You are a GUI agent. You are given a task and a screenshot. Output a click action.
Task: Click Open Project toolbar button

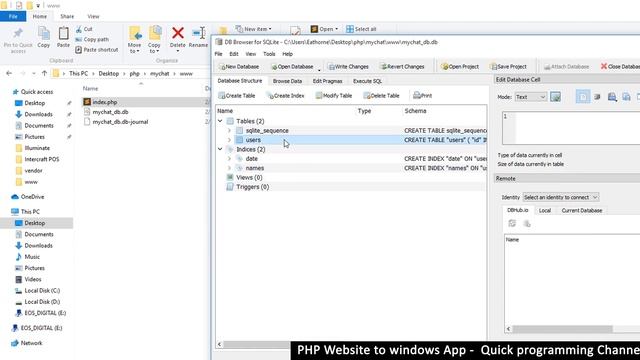(x=460, y=67)
